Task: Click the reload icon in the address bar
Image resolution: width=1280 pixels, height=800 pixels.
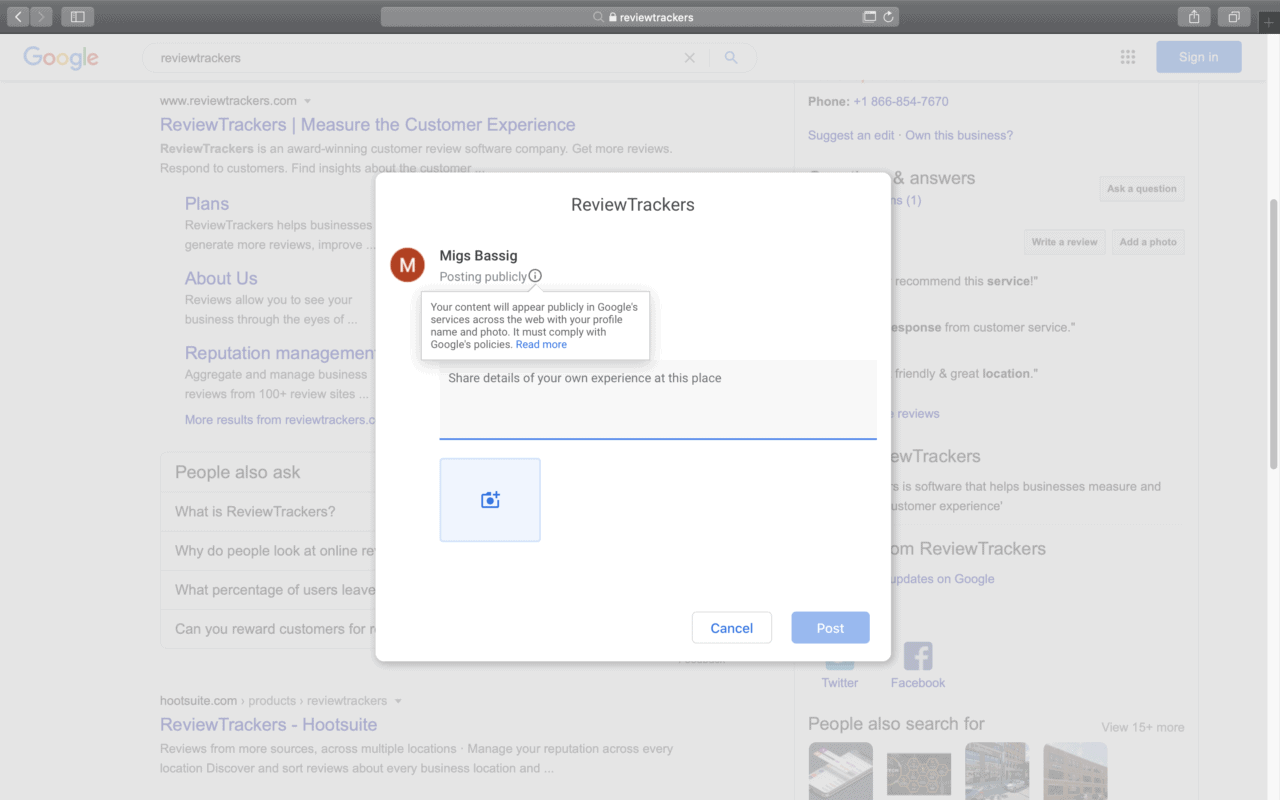Action: (x=889, y=16)
